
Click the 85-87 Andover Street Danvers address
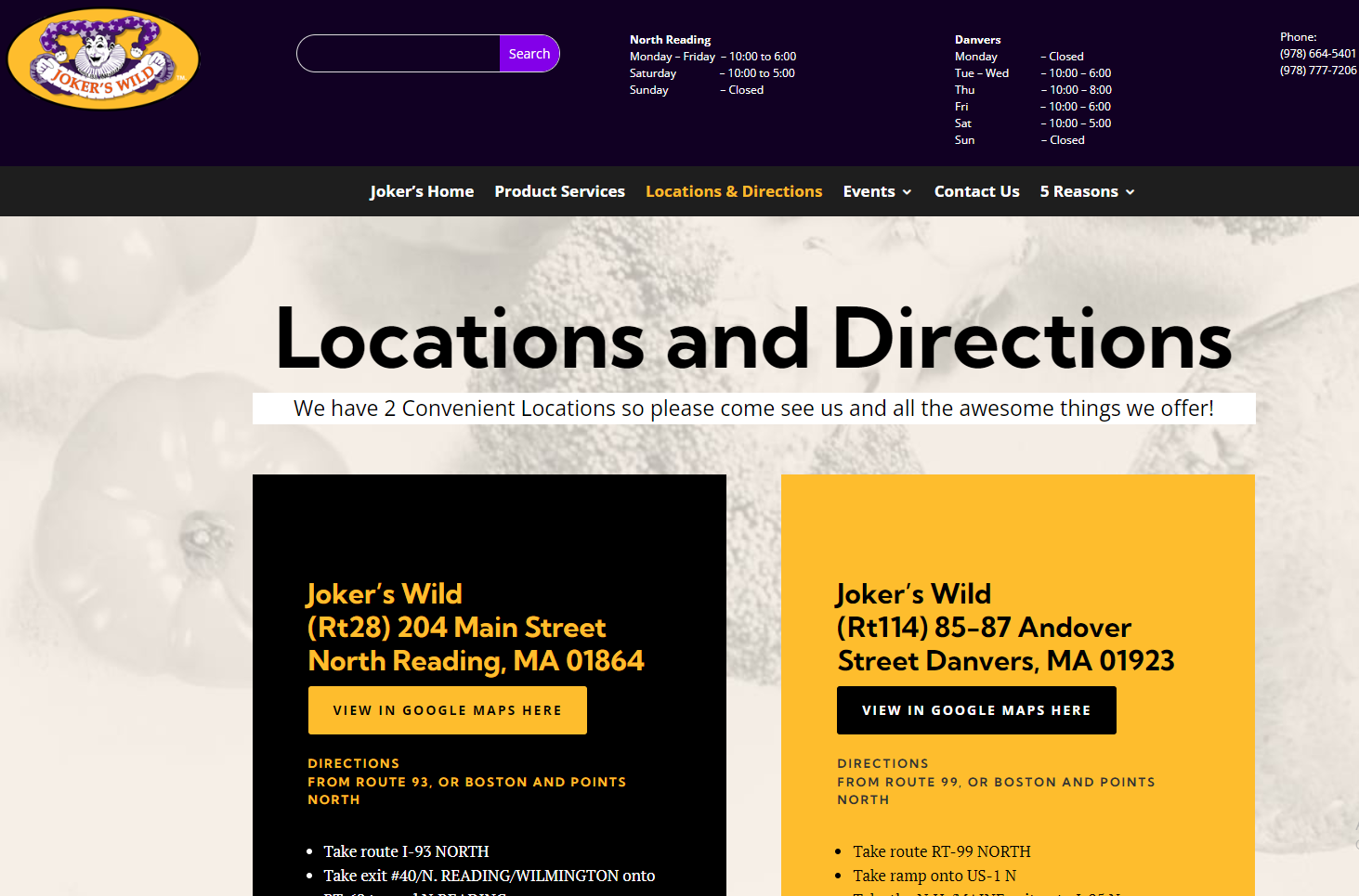coord(1005,644)
